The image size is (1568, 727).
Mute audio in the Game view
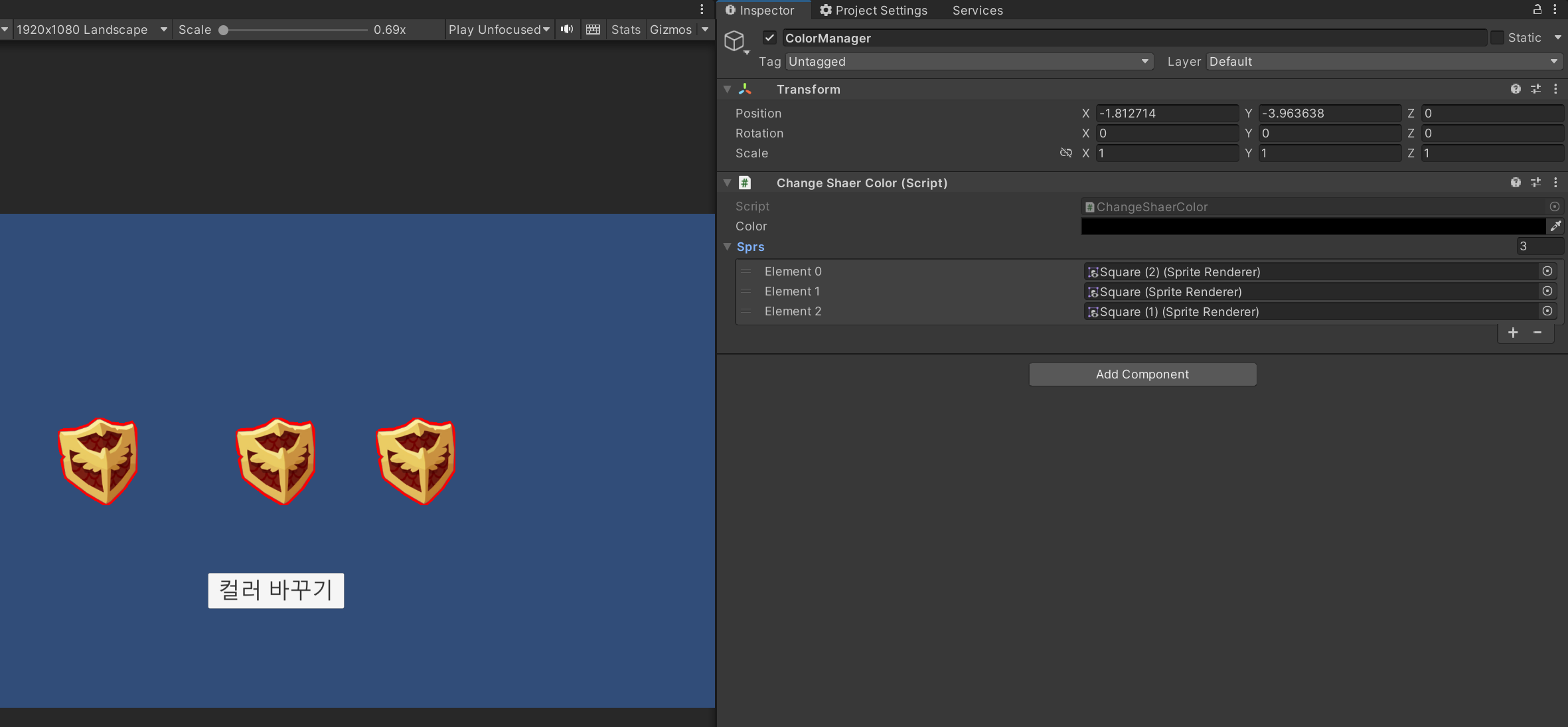click(x=567, y=29)
